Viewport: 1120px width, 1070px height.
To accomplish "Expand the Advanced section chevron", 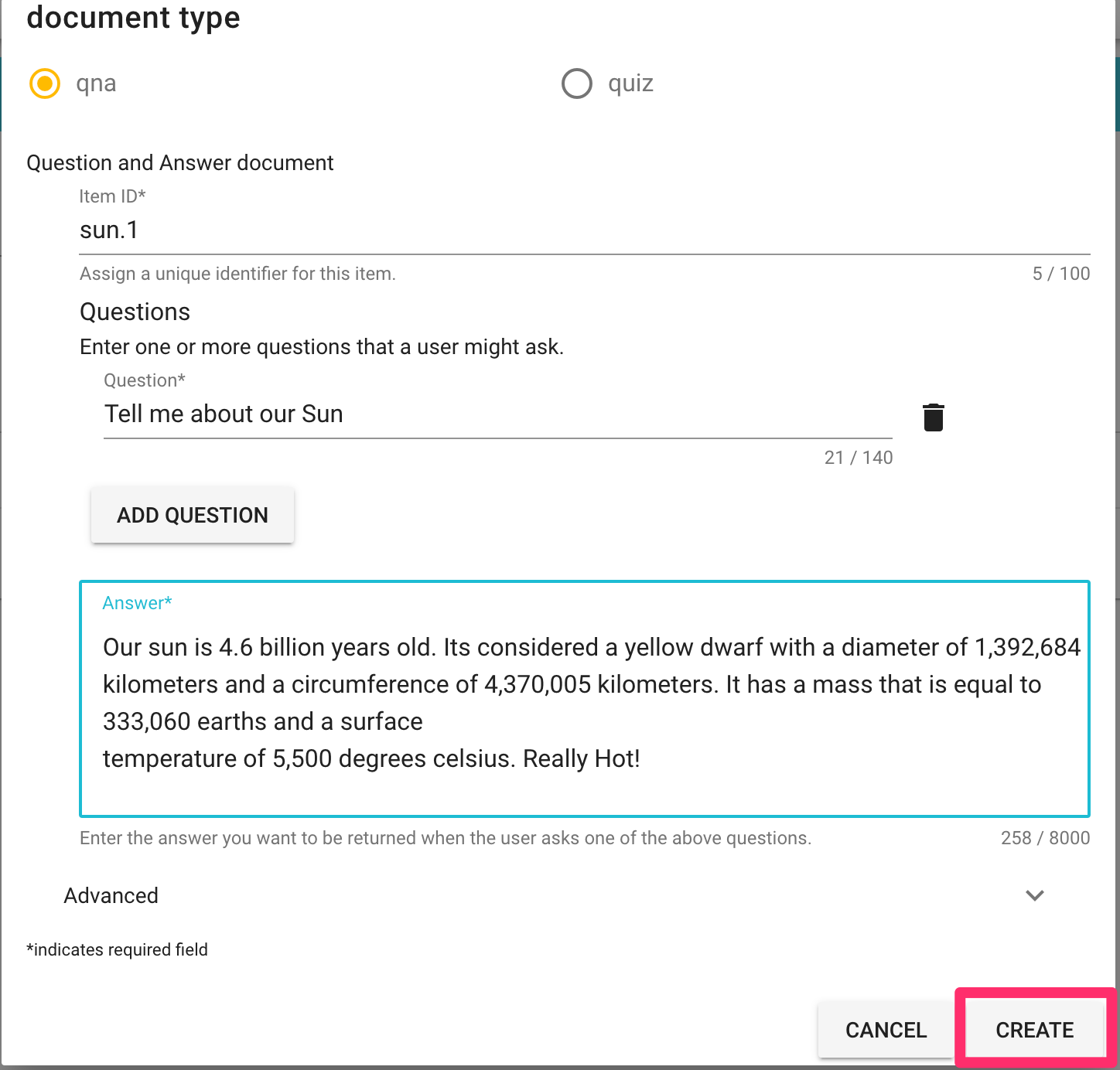I will (1034, 895).
